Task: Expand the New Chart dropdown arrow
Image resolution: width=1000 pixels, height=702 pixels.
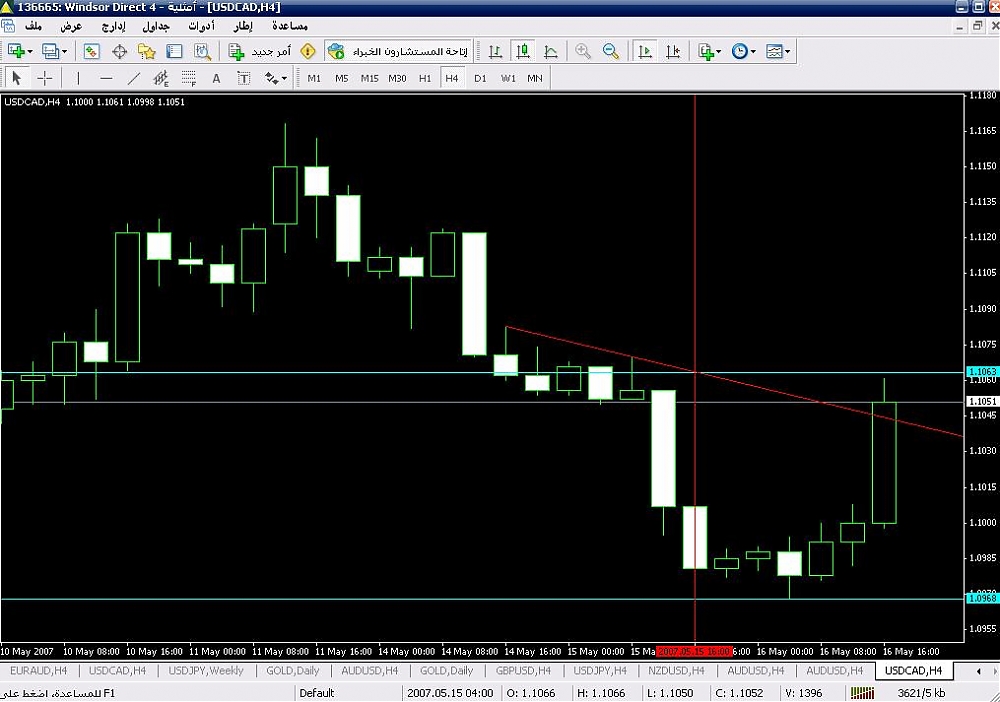Action: click(x=30, y=52)
